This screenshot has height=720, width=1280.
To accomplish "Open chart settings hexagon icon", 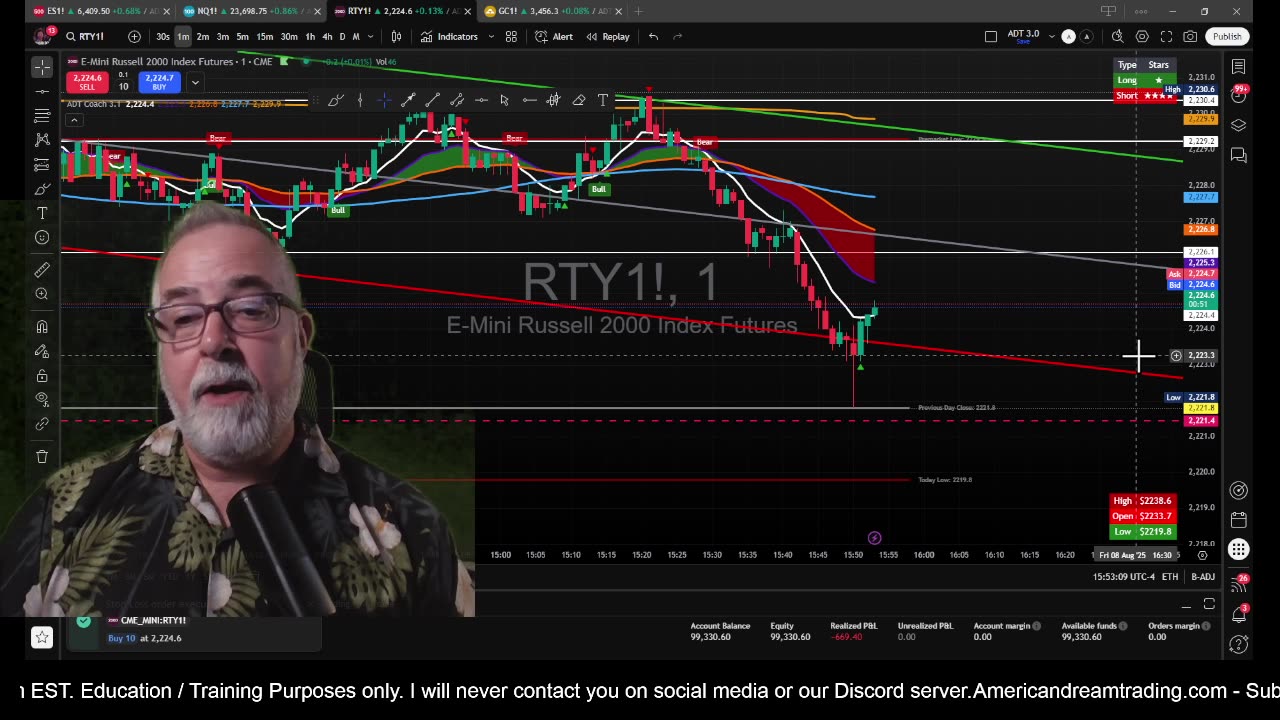I will pos(1142,37).
